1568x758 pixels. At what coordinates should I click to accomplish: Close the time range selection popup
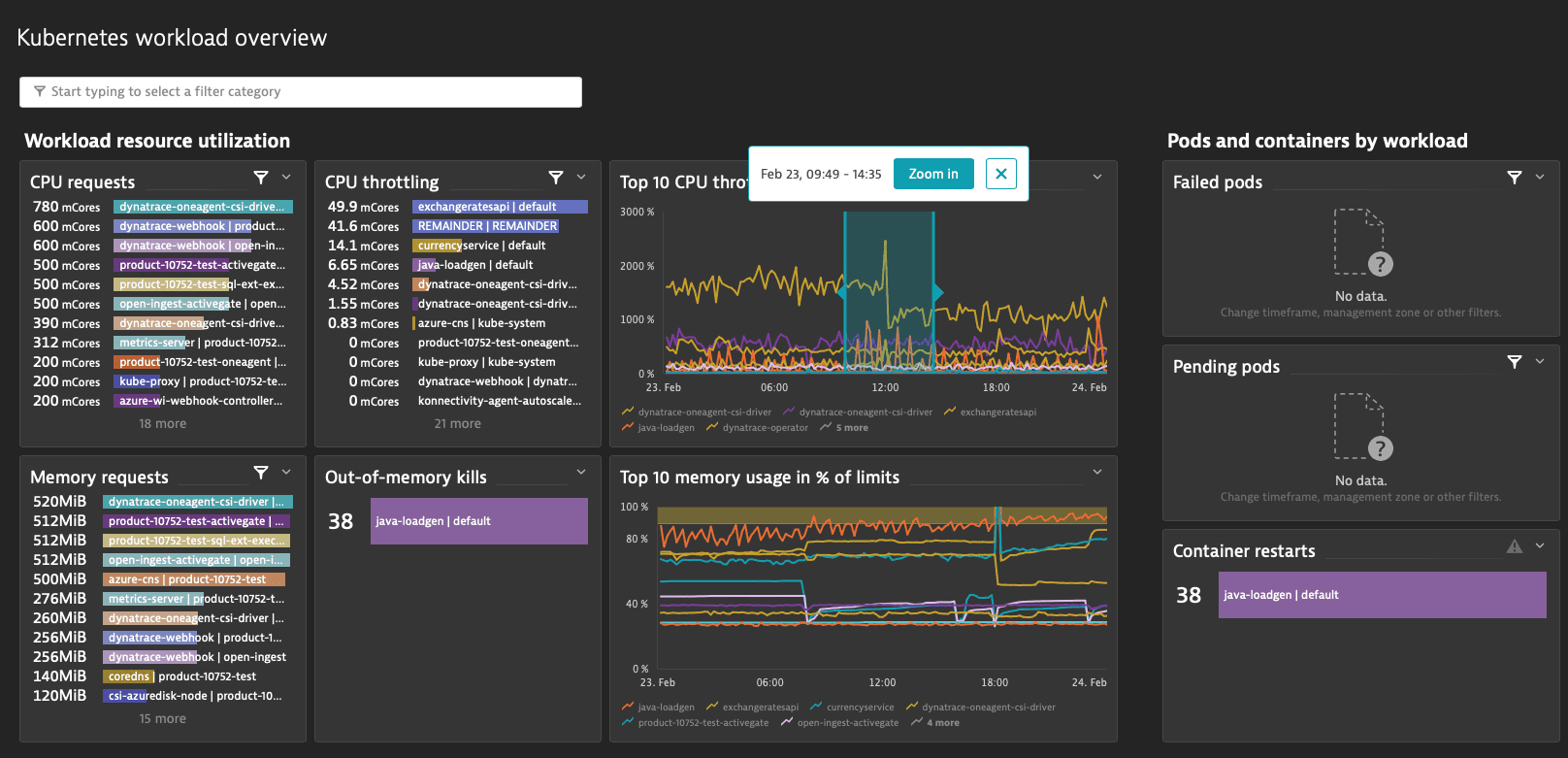(x=1000, y=174)
